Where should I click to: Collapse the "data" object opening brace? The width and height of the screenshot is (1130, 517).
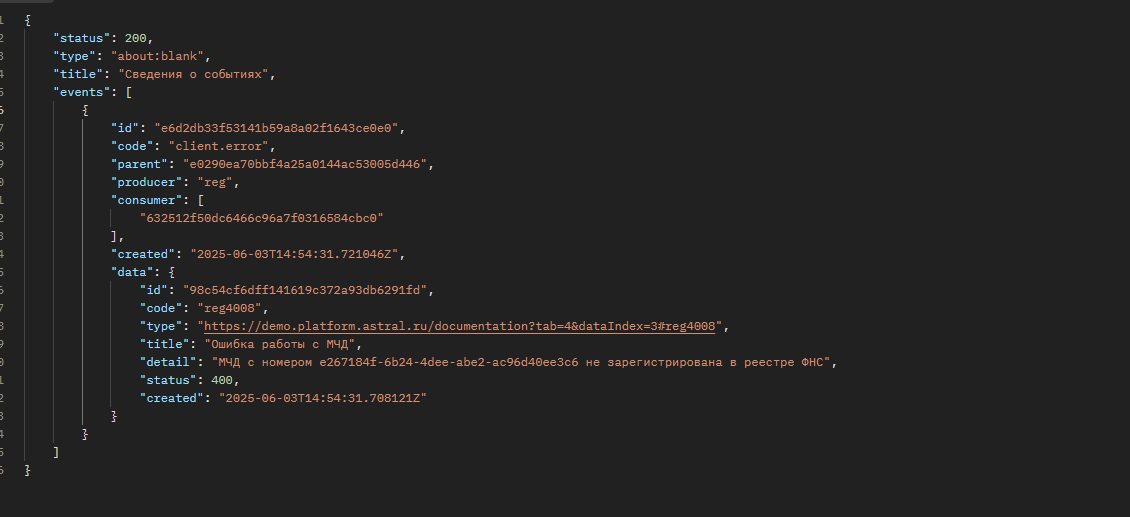click(172, 272)
